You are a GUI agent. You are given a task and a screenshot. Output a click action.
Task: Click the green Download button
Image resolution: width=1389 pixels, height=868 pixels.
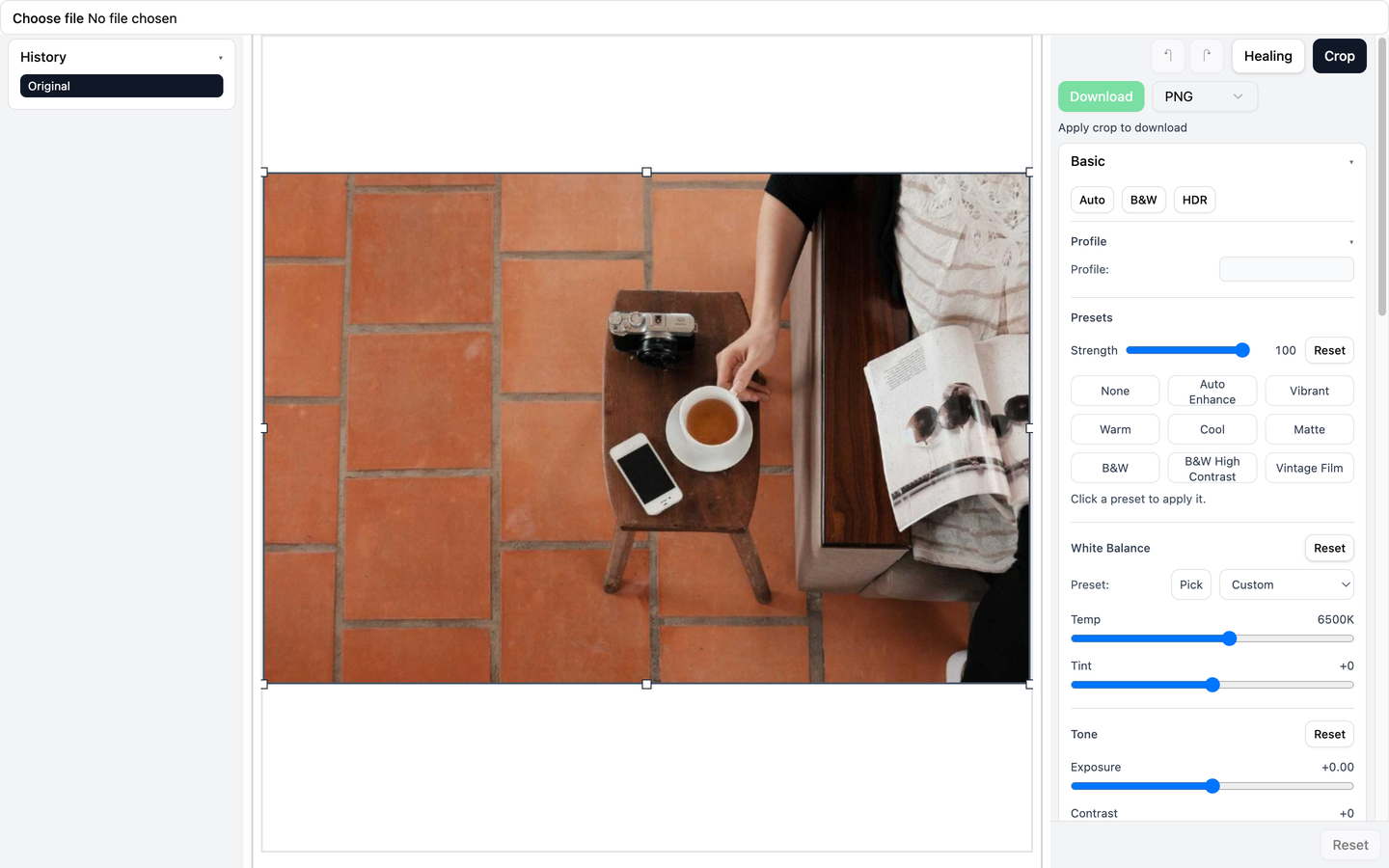pos(1101,96)
